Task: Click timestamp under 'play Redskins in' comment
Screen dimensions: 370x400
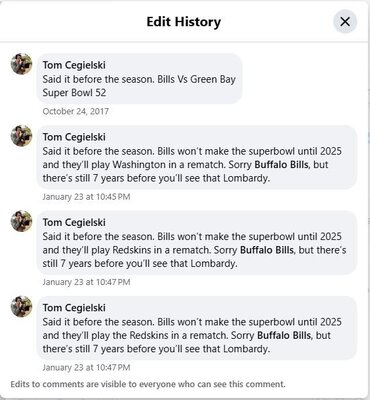Action: coord(86,282)
